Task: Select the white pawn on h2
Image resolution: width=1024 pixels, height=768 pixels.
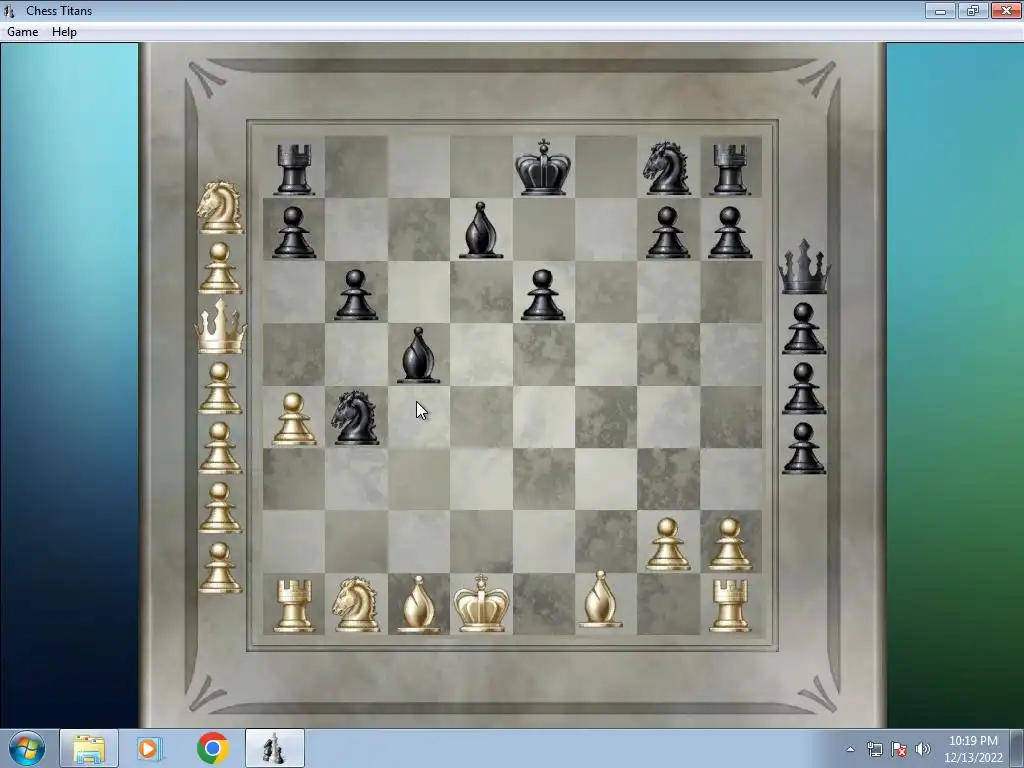Action: tap(730, 545)
